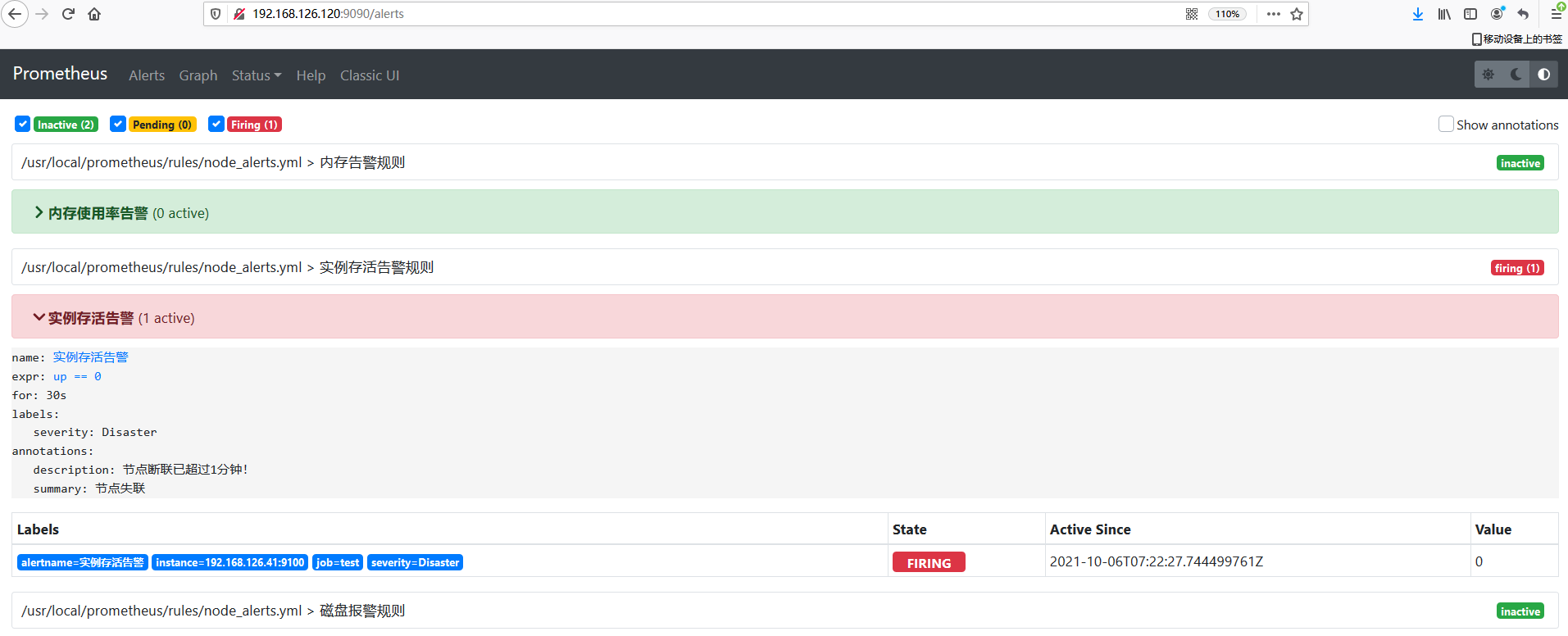Open the Graph navigation item
This screenshot has width=1568, height=636.
pyautogui.click(x=198, y=75)
